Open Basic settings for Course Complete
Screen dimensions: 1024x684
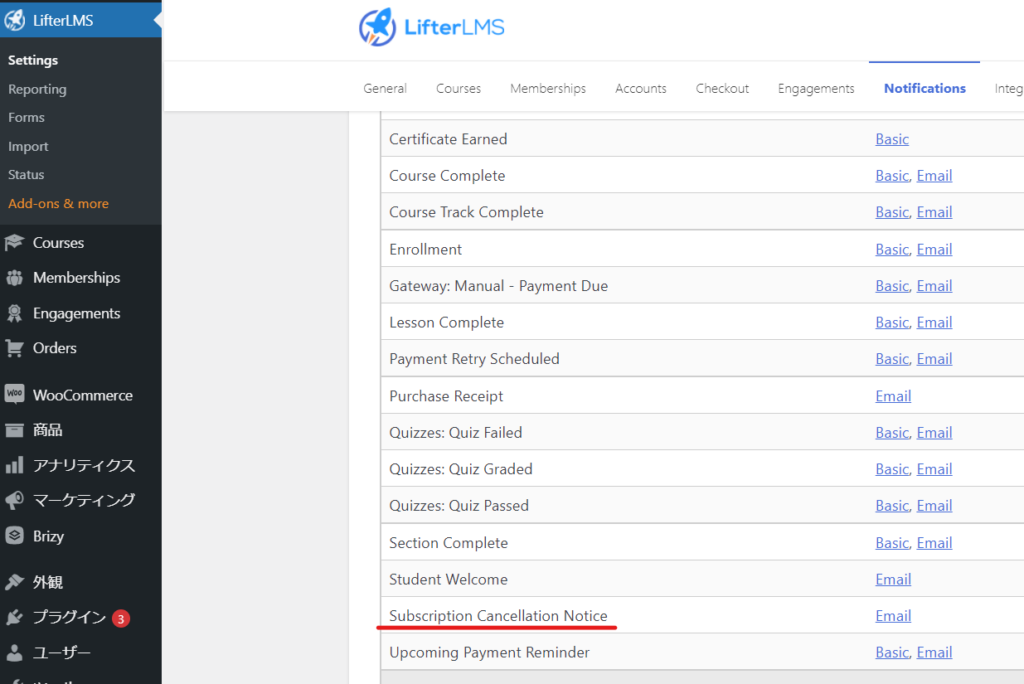click(x=892, y=176)
